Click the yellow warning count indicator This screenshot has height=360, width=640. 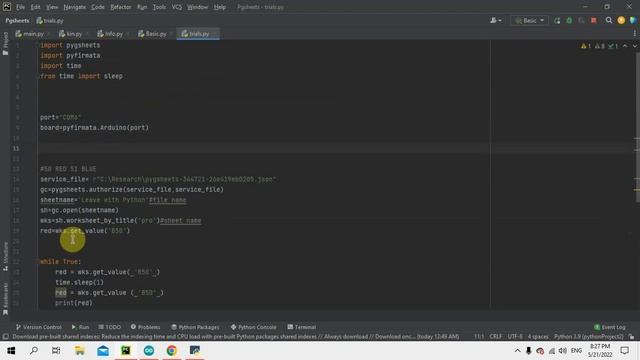pyautogui.click(x=586, y=46)
